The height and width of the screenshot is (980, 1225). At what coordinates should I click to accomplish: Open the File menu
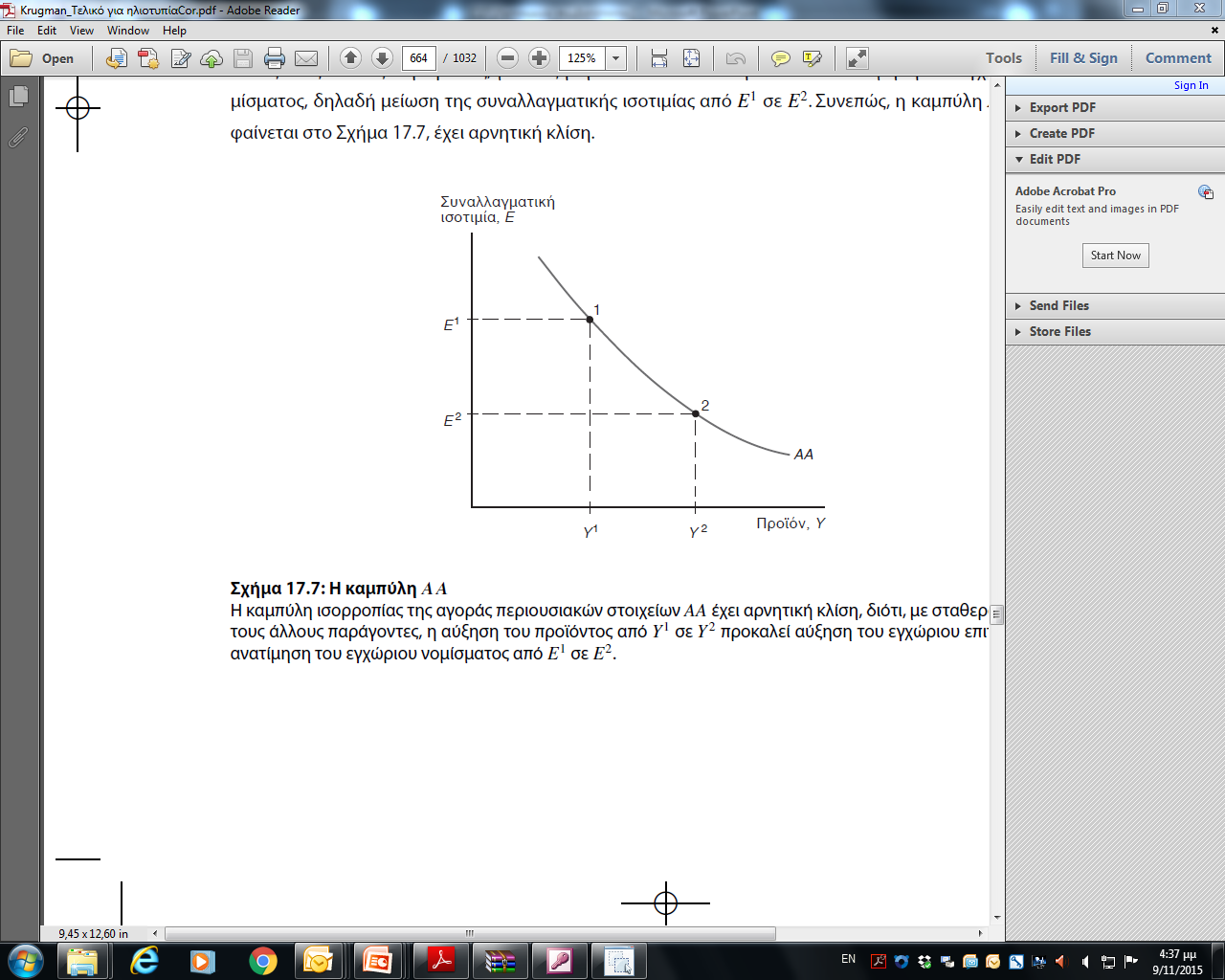pos(15,31)
